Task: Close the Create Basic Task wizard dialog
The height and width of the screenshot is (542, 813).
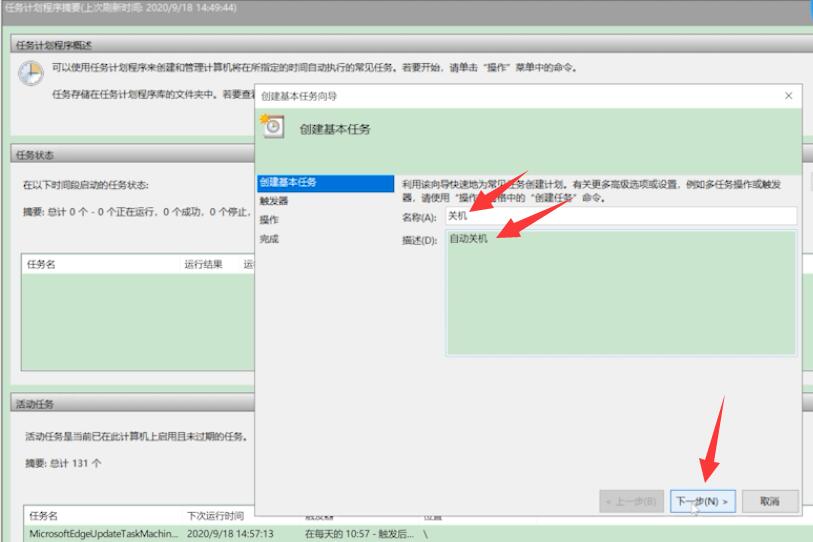Action: 789,96
